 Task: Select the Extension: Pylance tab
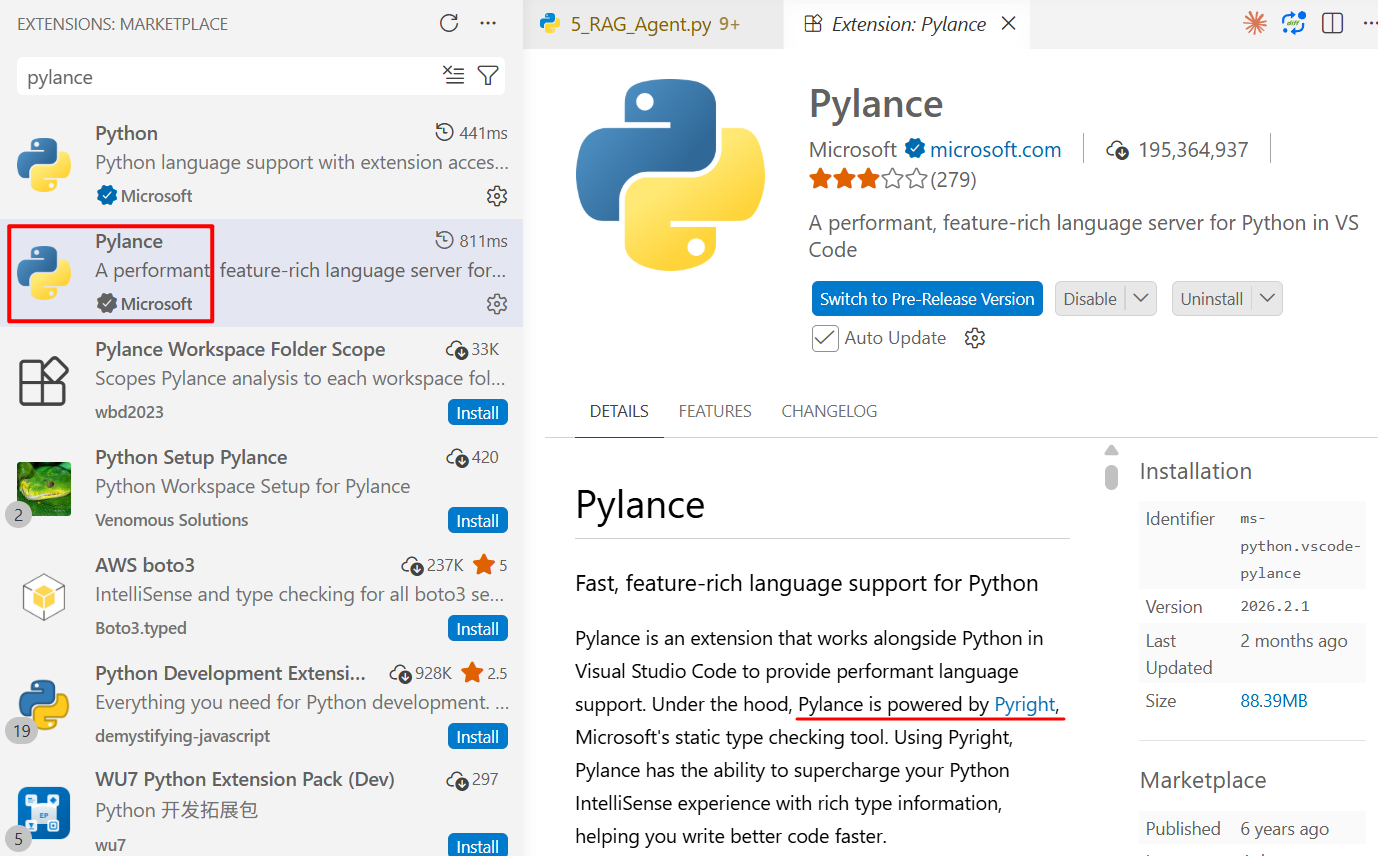pyautogui.click(x=909, y=24)
